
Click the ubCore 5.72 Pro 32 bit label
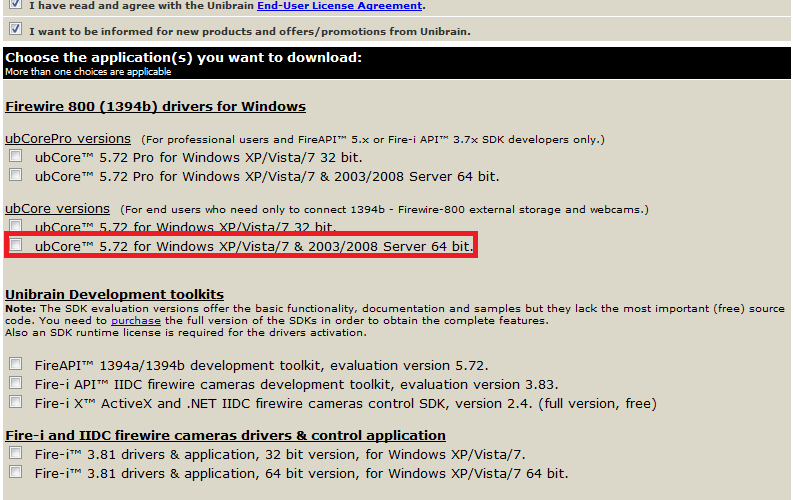[x=198, y=158]
